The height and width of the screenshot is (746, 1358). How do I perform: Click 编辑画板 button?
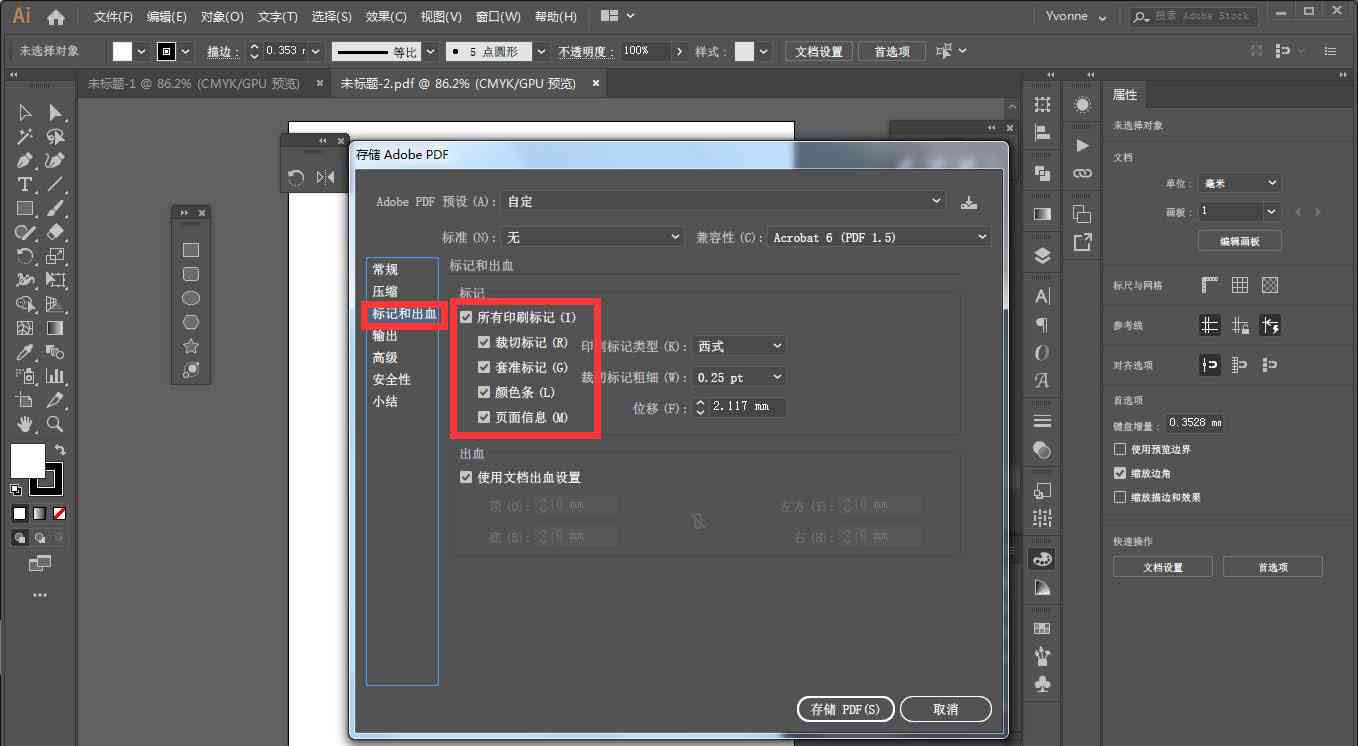tap(1240, 241)
